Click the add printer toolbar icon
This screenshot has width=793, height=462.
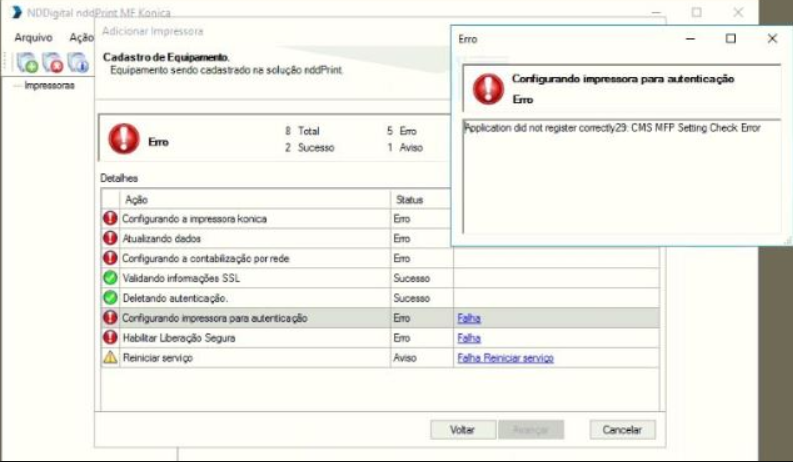pyautogui.click(x=27, y=63)
